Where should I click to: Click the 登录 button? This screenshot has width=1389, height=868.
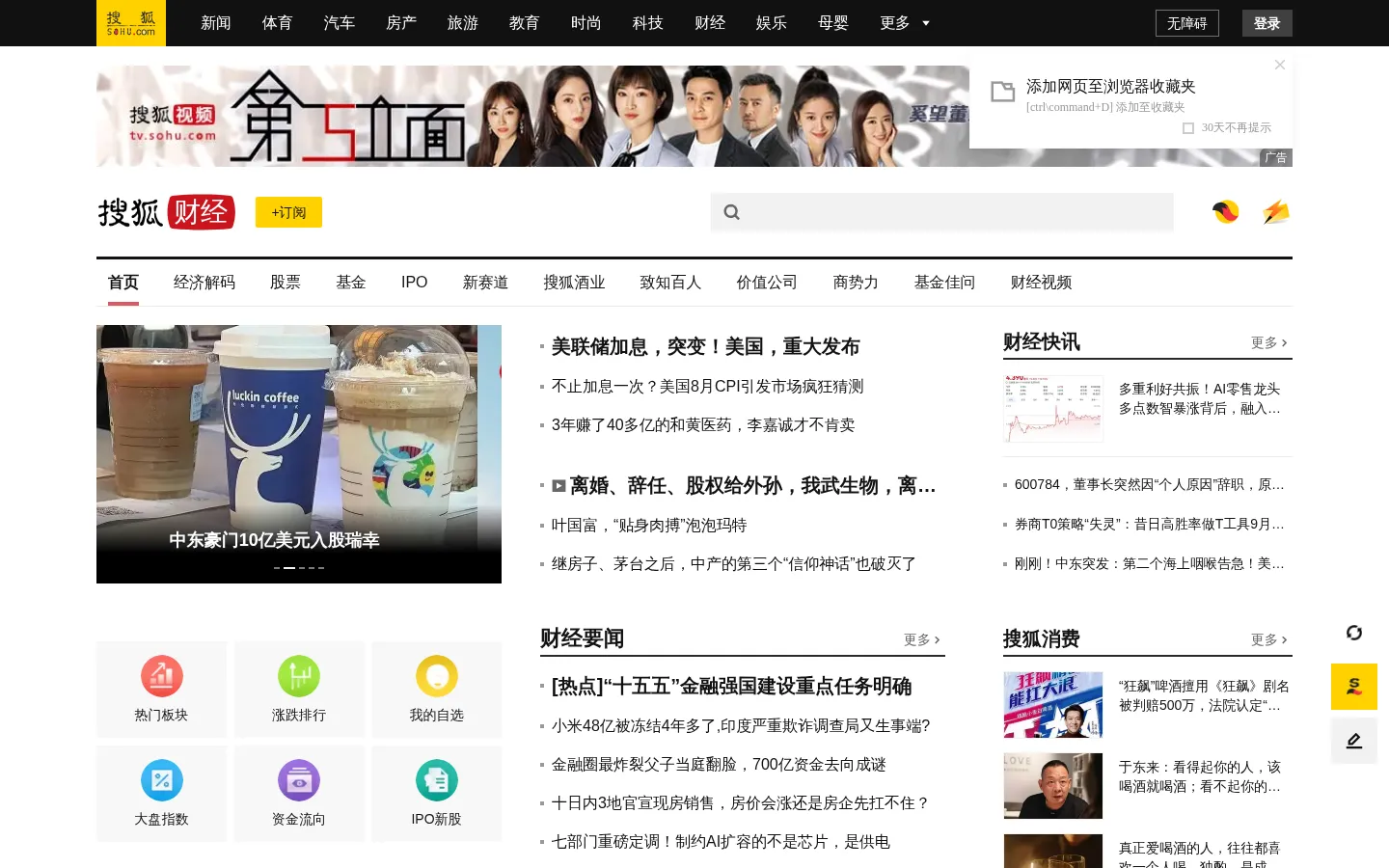(x=1267, y=23)
